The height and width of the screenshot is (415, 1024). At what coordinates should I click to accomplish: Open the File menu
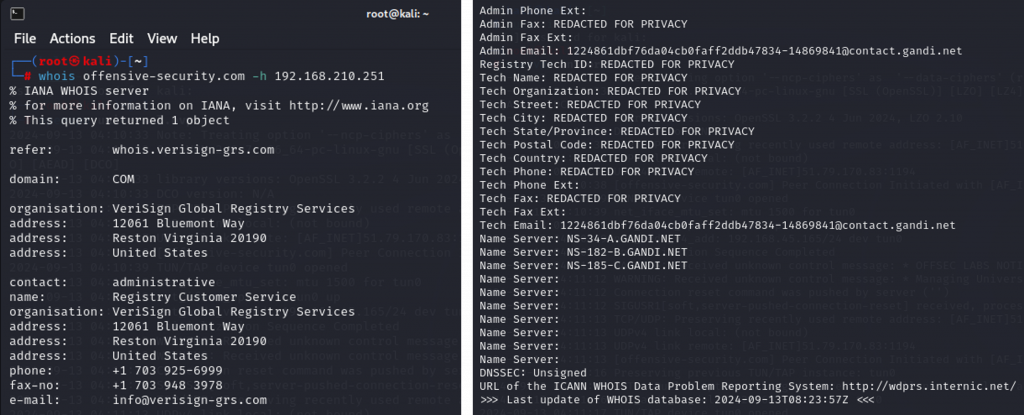coord(25,39)
